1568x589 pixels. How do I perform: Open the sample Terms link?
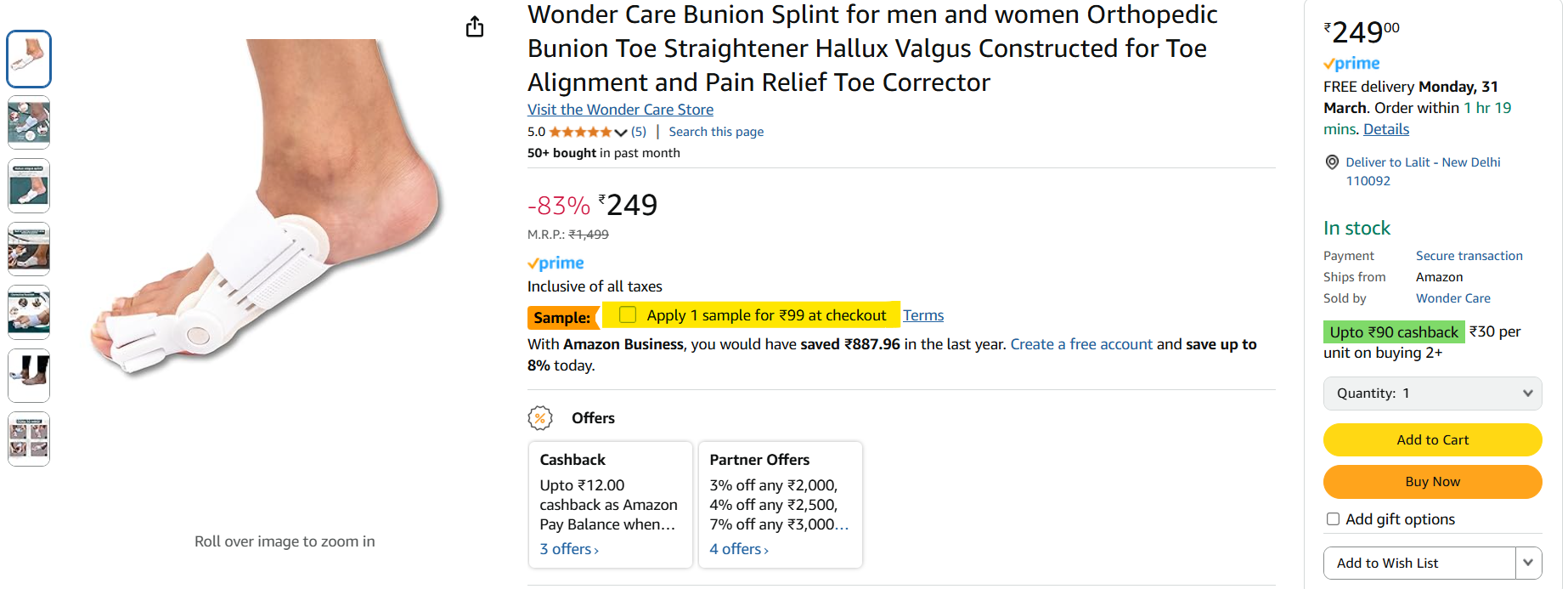tap(923, 315)
